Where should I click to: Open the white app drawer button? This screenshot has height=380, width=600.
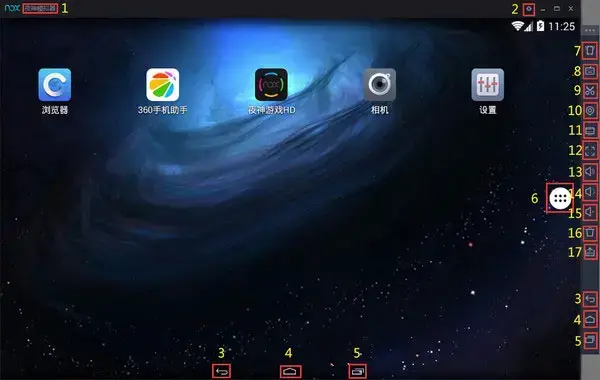pyautogui.click(x=560, y=198)
